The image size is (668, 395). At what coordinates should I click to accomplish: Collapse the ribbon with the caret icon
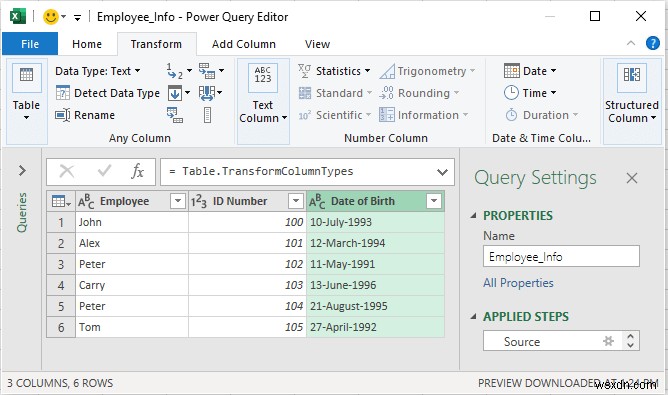click(631, 43)
